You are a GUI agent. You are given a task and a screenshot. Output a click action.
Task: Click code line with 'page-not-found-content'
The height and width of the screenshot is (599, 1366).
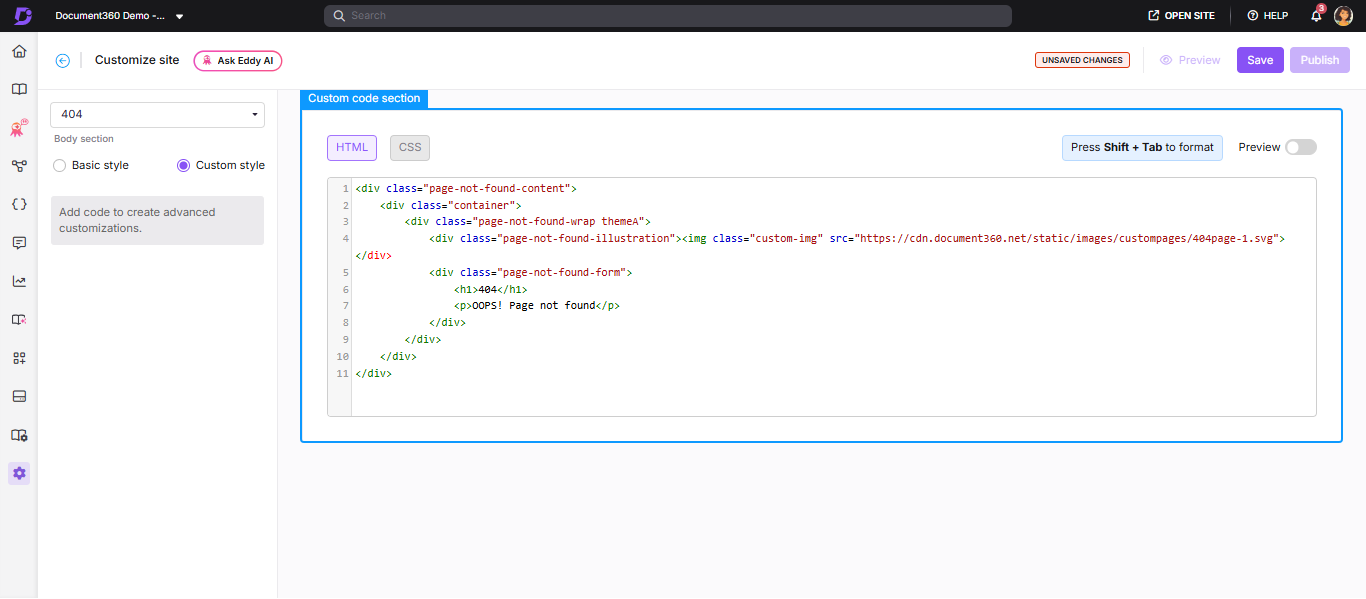click(x=466, y=188)
